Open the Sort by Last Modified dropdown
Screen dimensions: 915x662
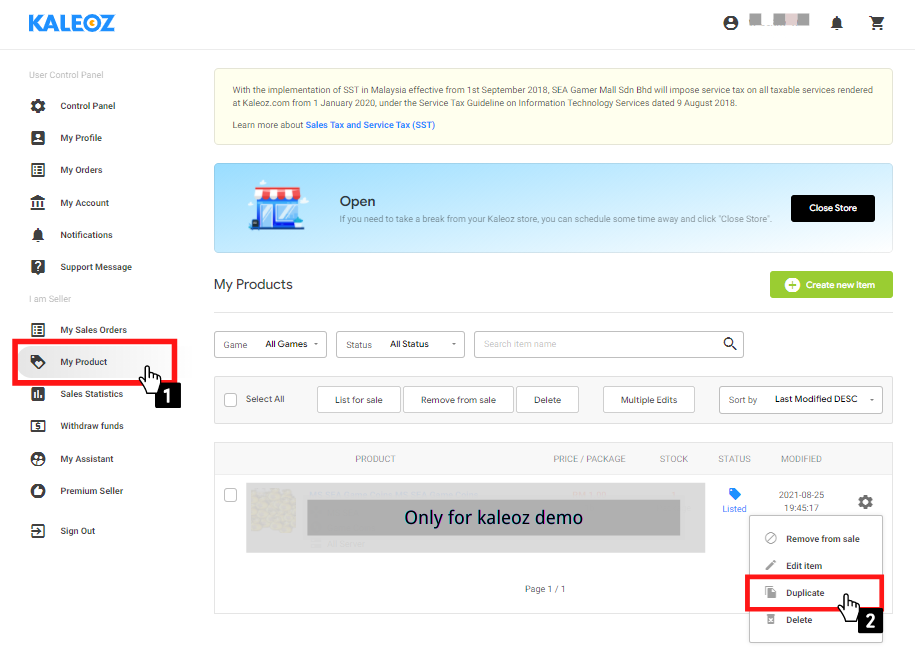pyautogui.click(x=801, y=400)
